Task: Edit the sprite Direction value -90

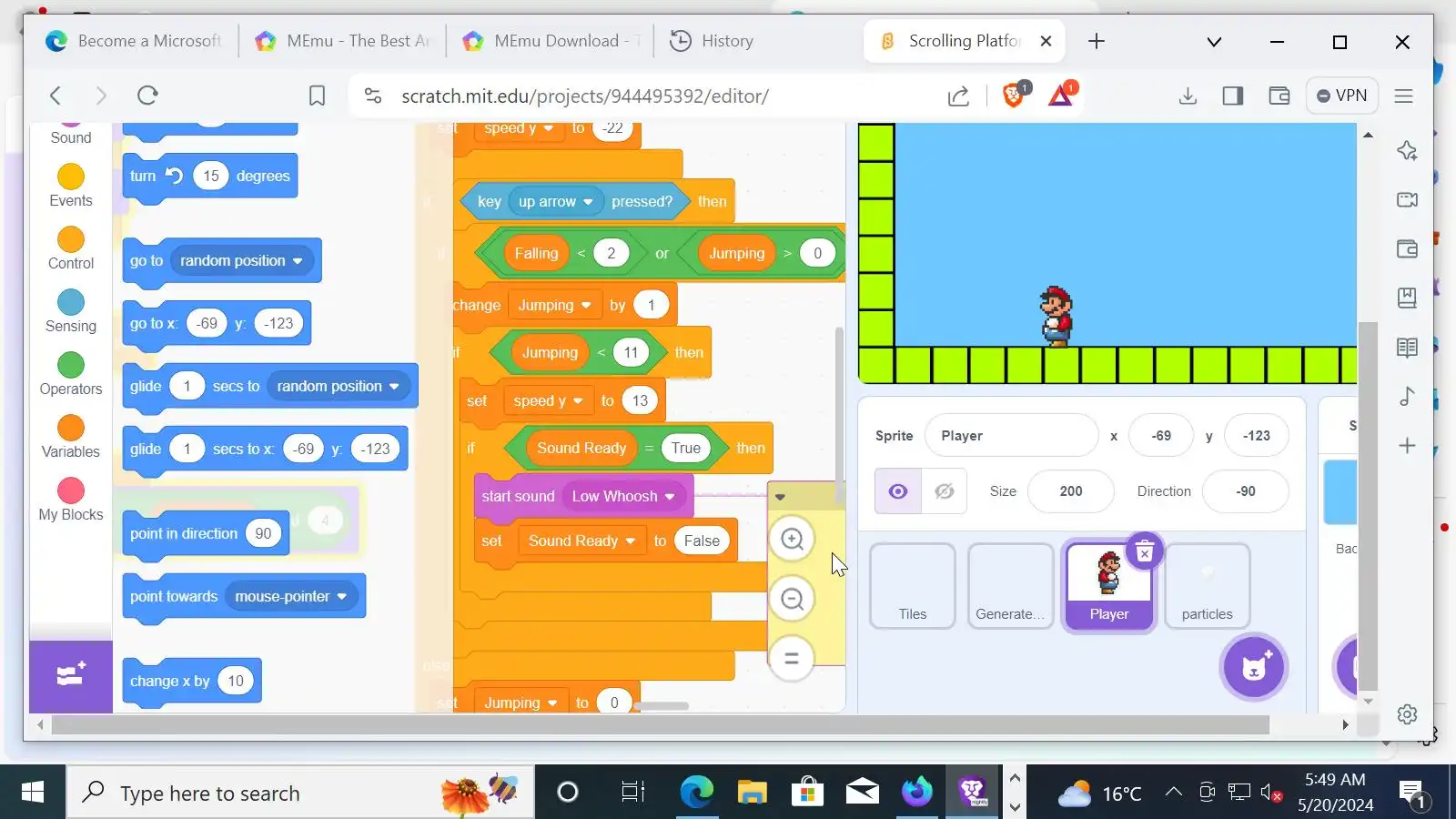Action: coord(1245,491)
